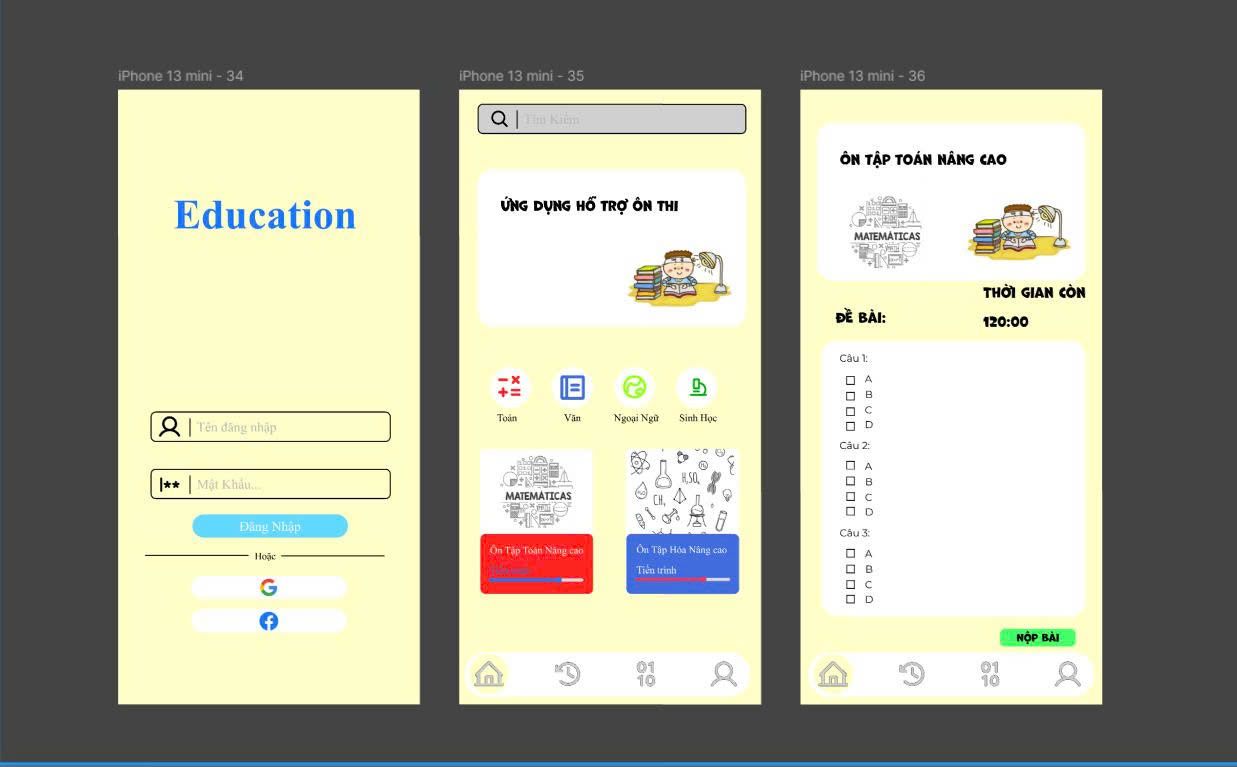Image resolution: width=1237 pixels, height=767 pixels.
Task: Click the user profile icon beside Tên đăng nhập
Action: point(169,427)
